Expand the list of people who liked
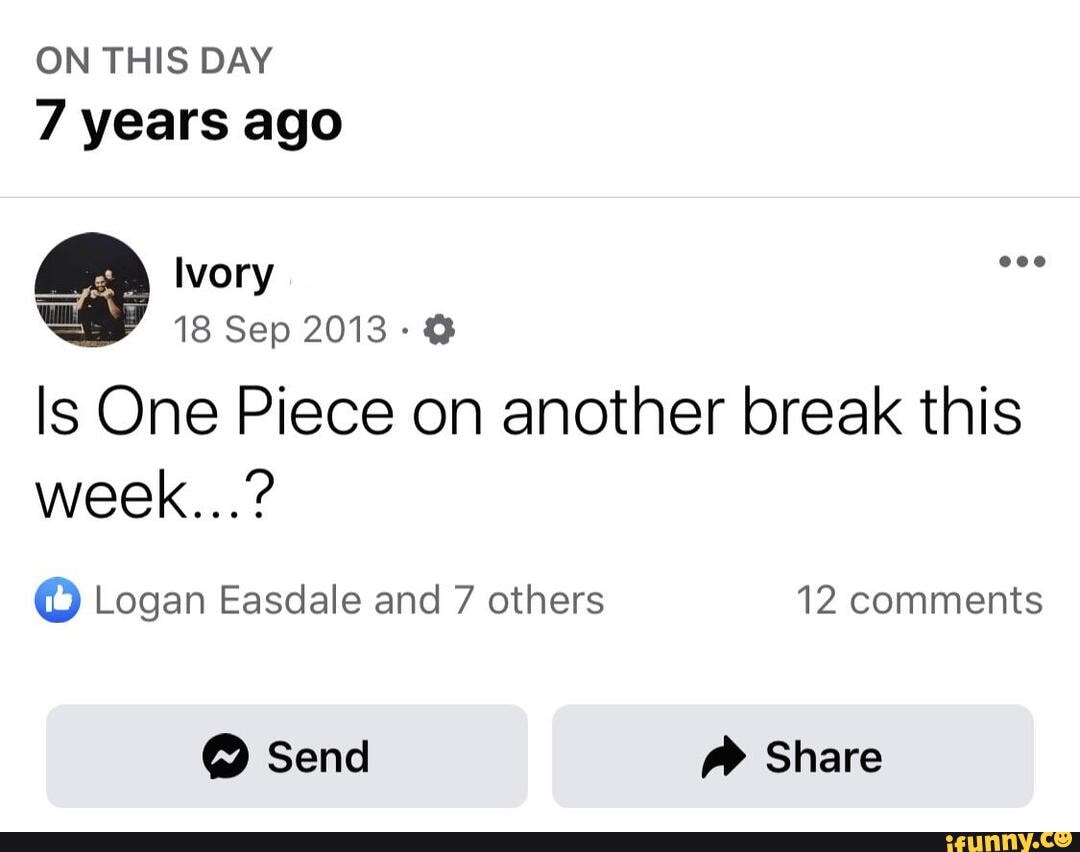Screen dimensions: 1080x852 [348, 598]
